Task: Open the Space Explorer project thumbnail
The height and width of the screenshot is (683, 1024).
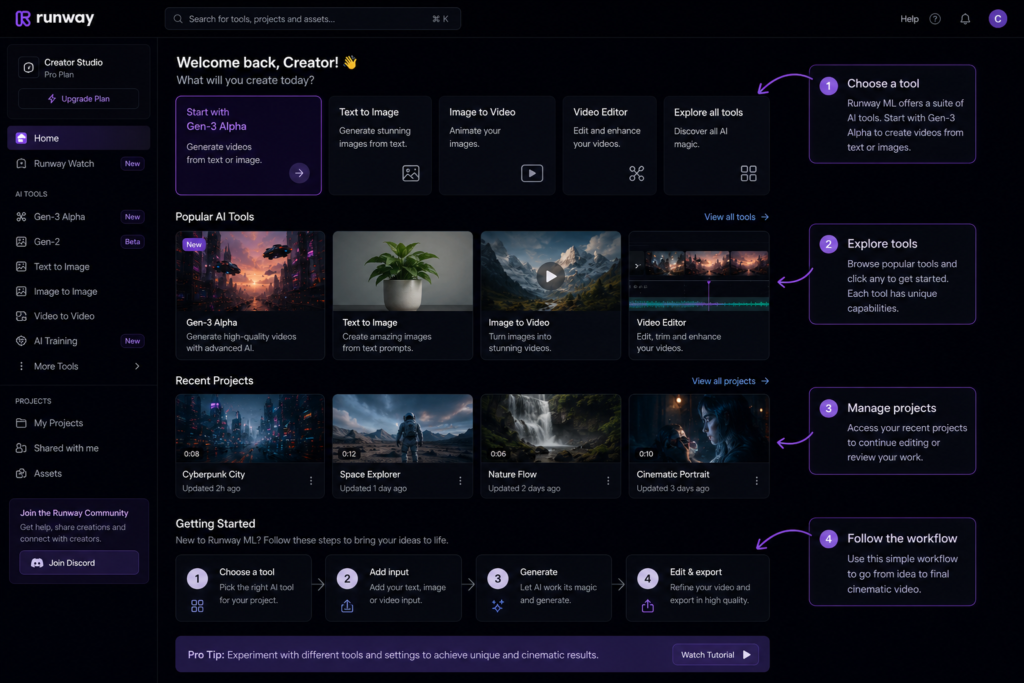Action: [x=402, y=428]
